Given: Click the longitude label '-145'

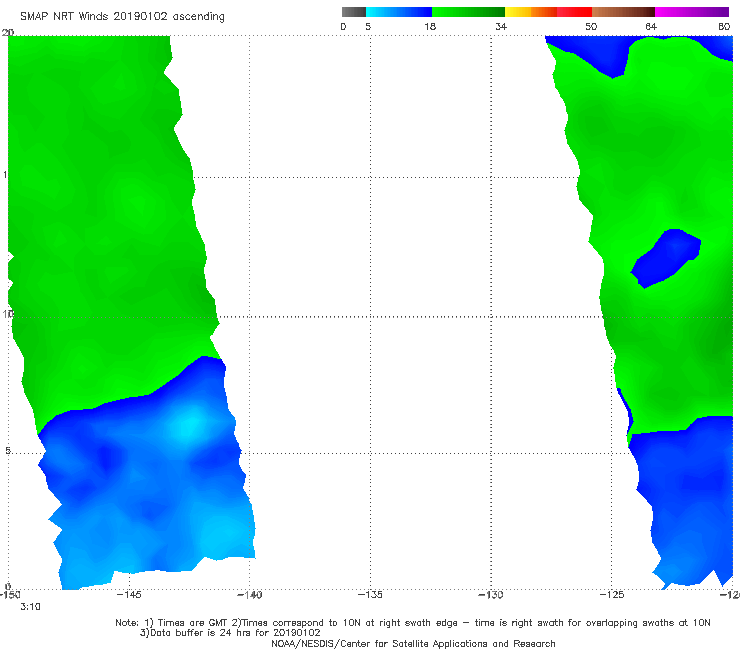Looking at the screenshot, I should pyautogui.click(x=129, y=595).
